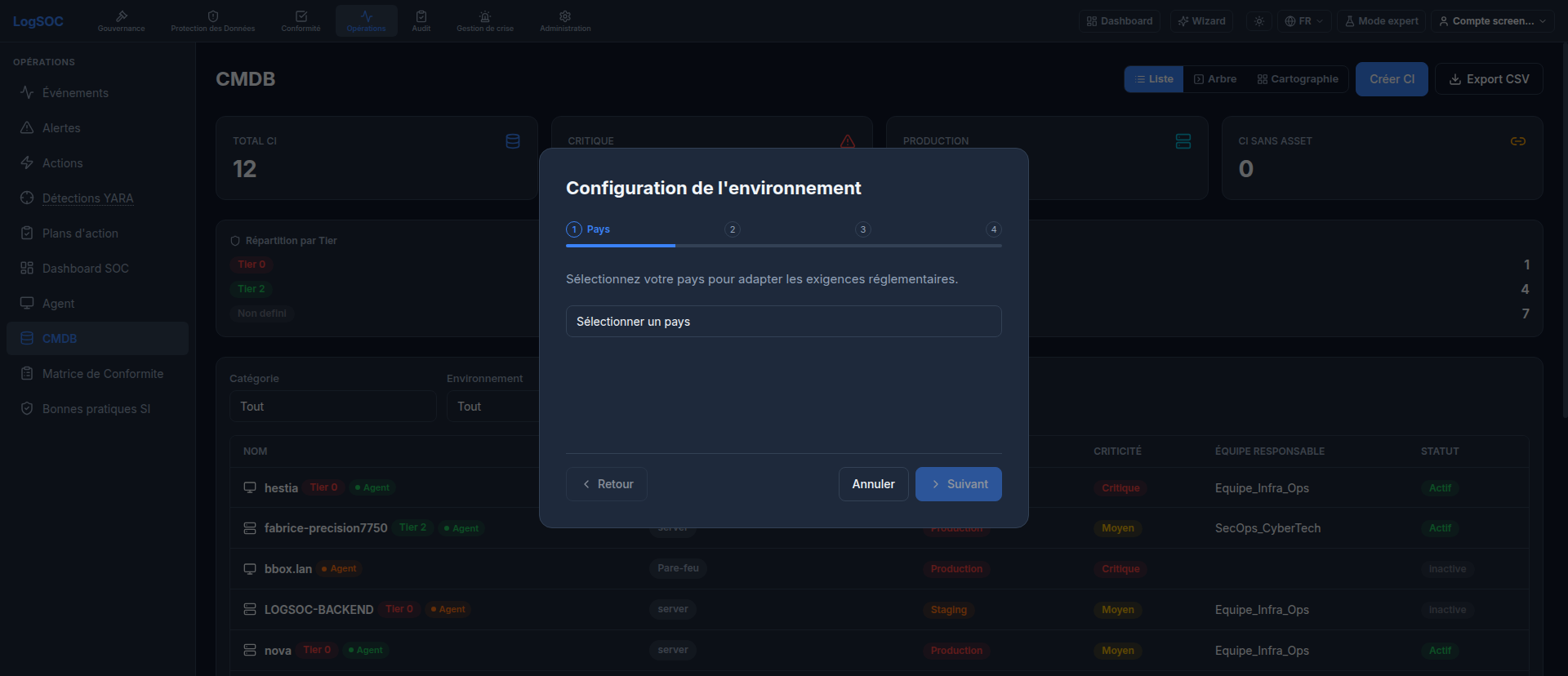
Task: Open Gestion de crise siren icon
Action: click(x=485, y=16)
